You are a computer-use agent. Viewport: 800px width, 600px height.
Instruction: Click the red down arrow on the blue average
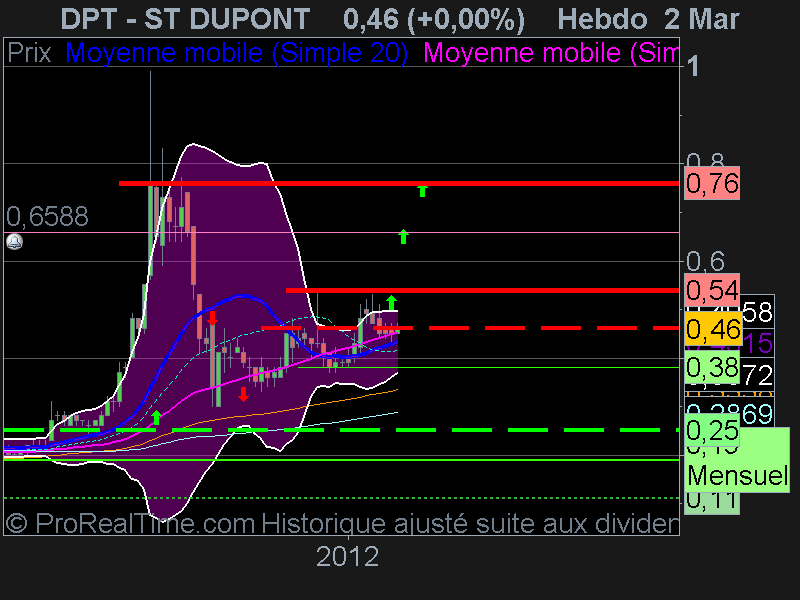click(x=212, y=319)
